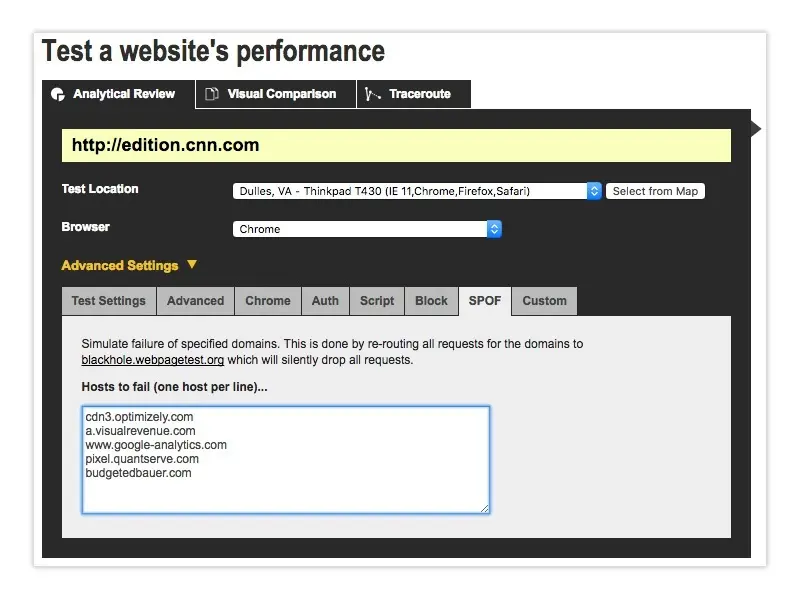Screen dimensions: 800x600
Task: Click the blue arrows on the Test Location selector
Action: pos(594,190)
